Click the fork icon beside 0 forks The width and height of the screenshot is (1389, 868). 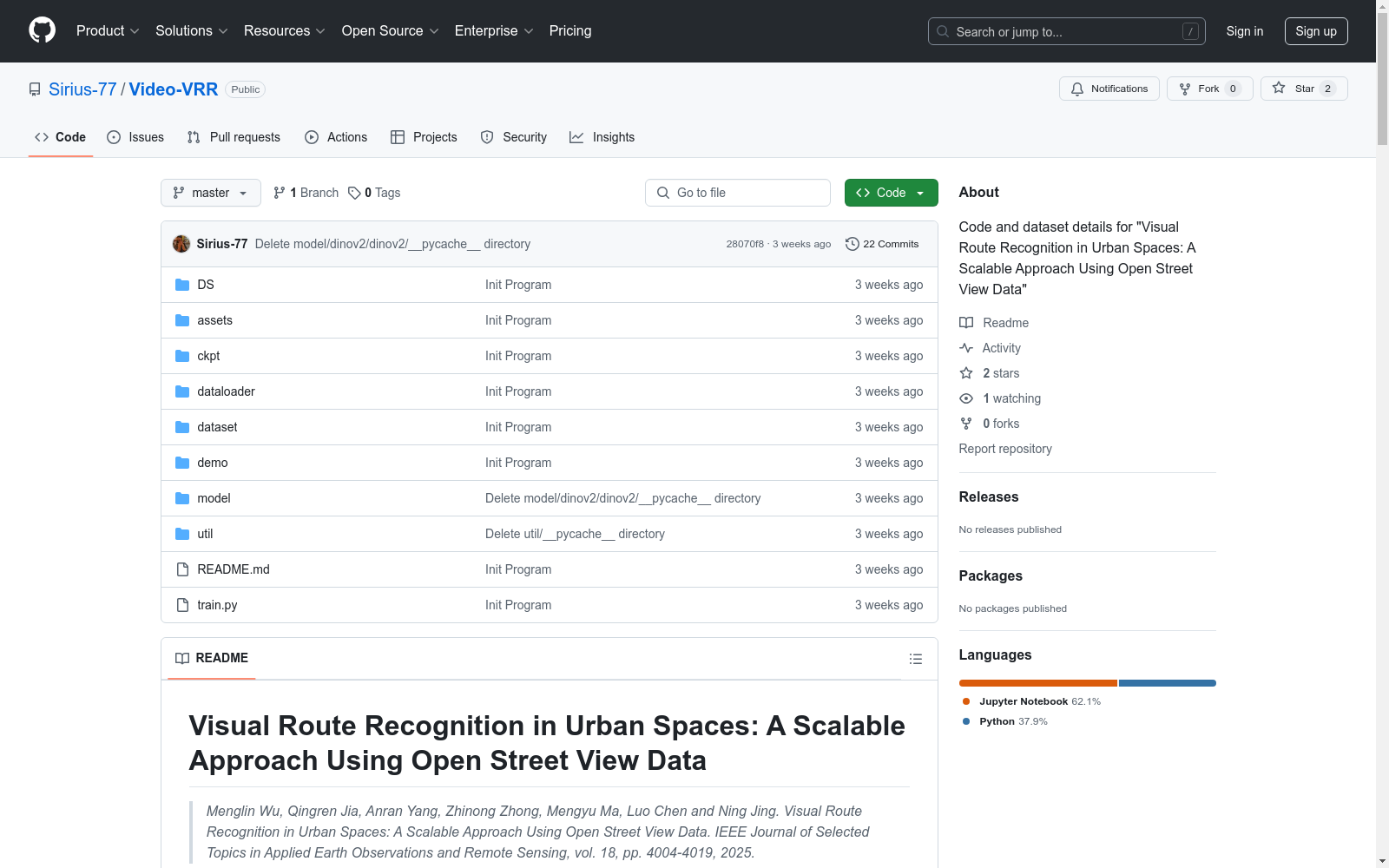[x=966, y=424]
